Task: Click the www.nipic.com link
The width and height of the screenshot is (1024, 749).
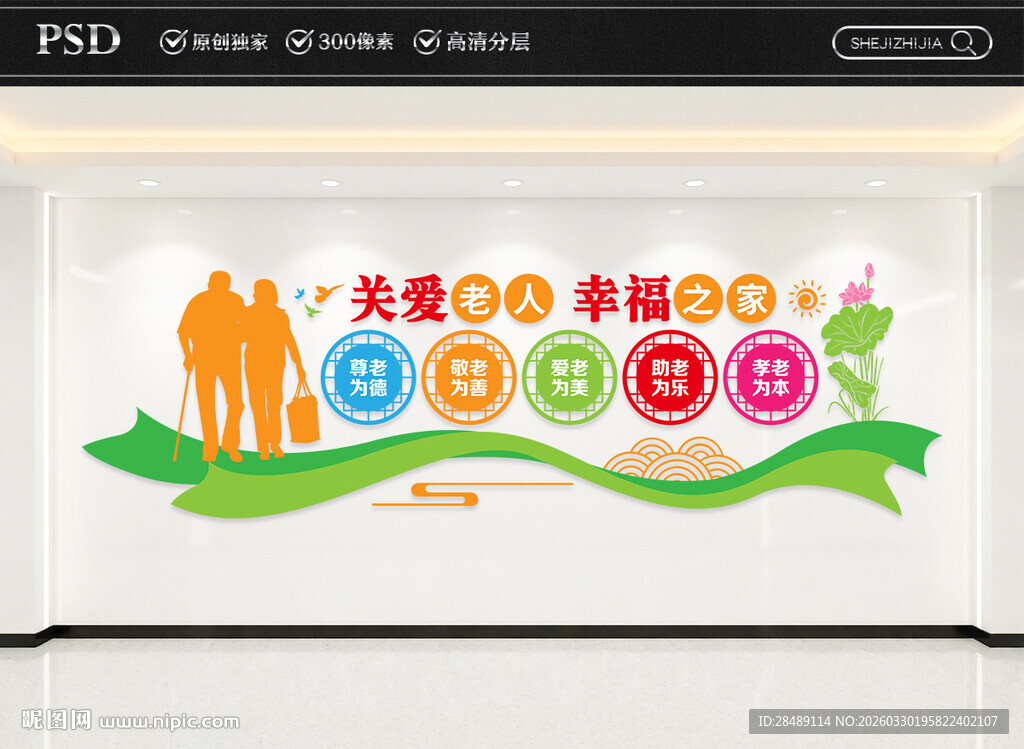Action: coord(169,722)
